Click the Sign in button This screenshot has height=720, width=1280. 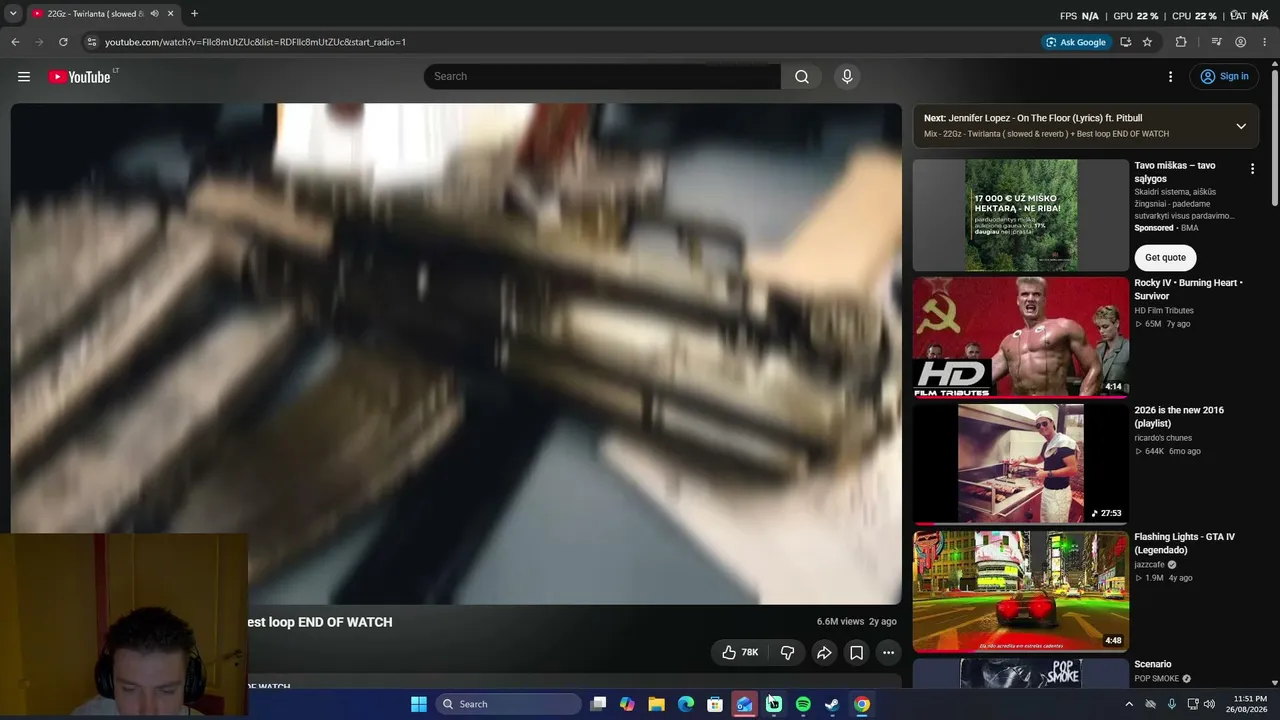[x=1225, y=77]
